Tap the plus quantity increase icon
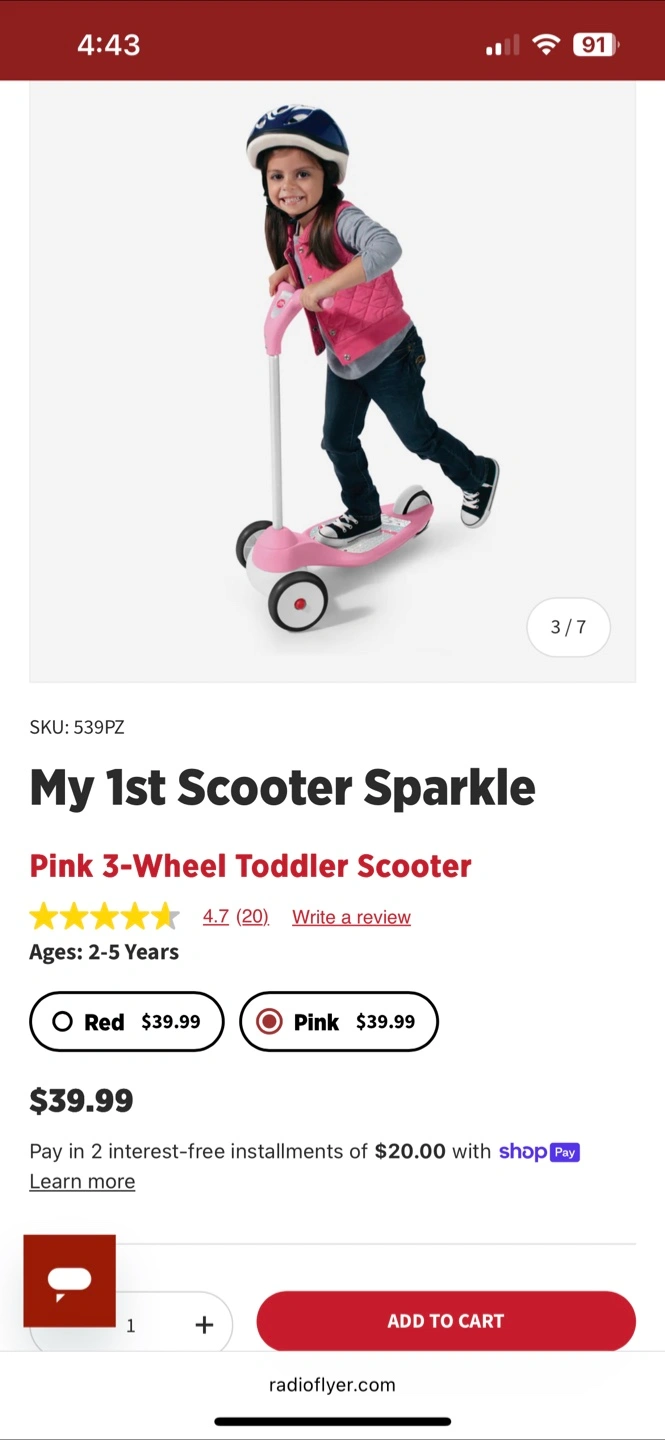The width and height of the screenshot is (665, 1440). (204, 1324)
